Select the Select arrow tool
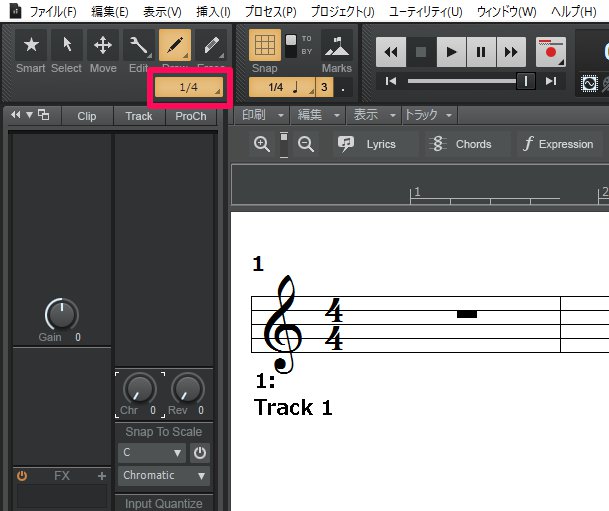This screenshot has height=511, width=609. point(67,45)
